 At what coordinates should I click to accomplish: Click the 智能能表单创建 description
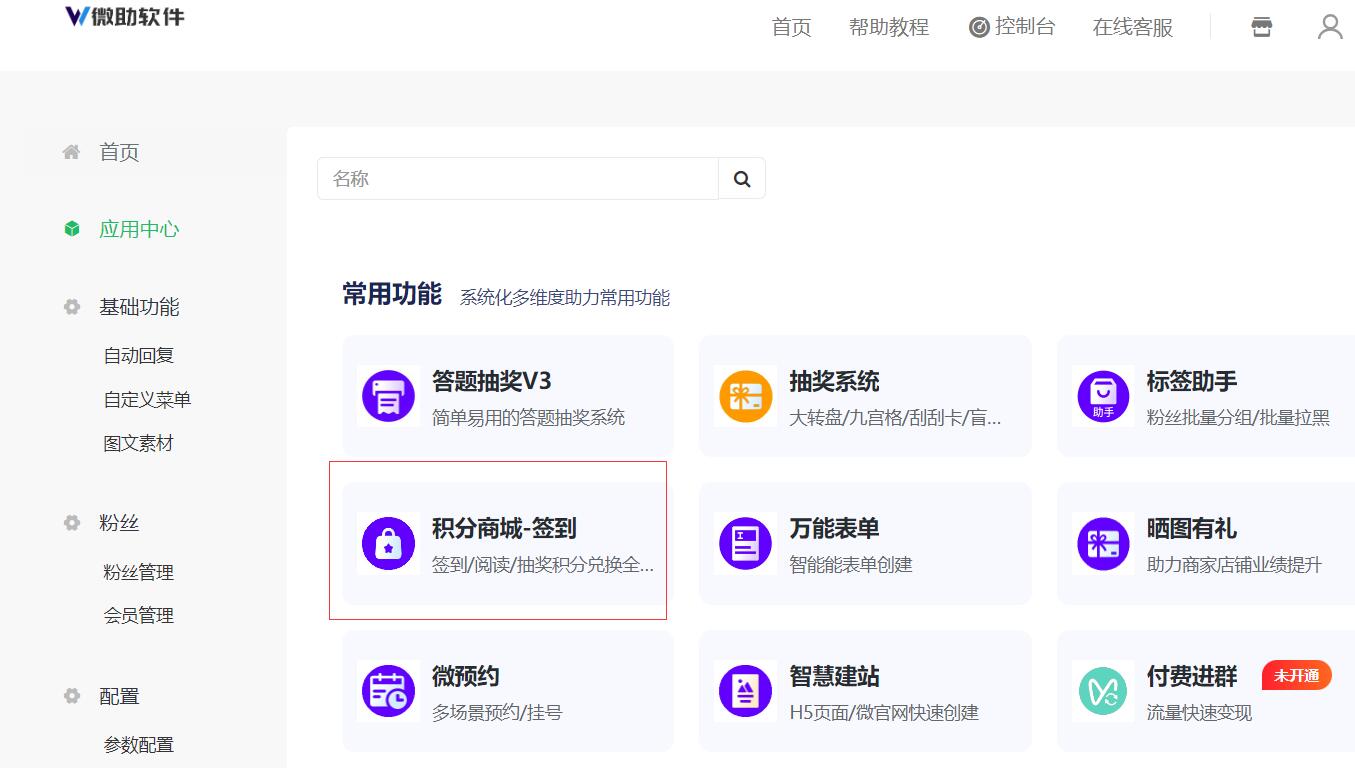coord(850,564)
